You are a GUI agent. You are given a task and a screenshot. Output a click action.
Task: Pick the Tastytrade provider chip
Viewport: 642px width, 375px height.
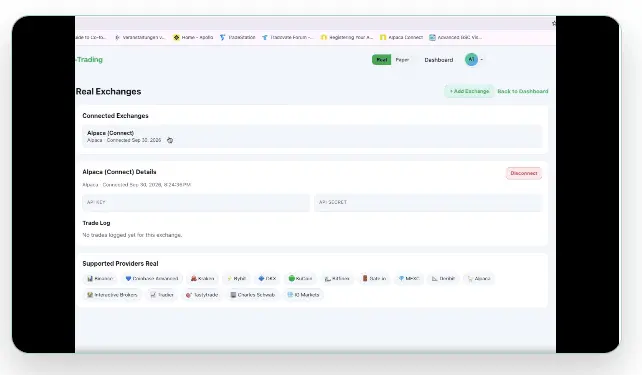tap(202, 295)
